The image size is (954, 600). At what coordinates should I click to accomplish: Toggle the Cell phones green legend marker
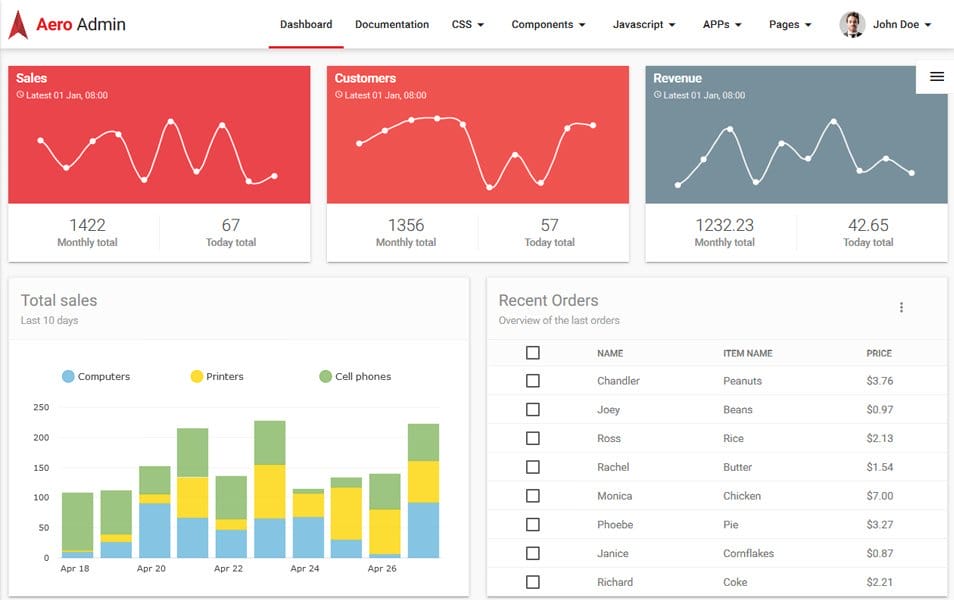click(325, 377)
